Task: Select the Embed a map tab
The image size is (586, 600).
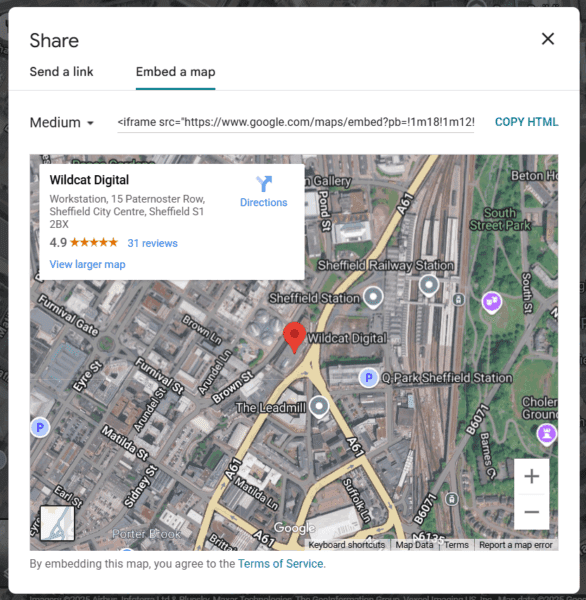Action: (x=175, y=72)
